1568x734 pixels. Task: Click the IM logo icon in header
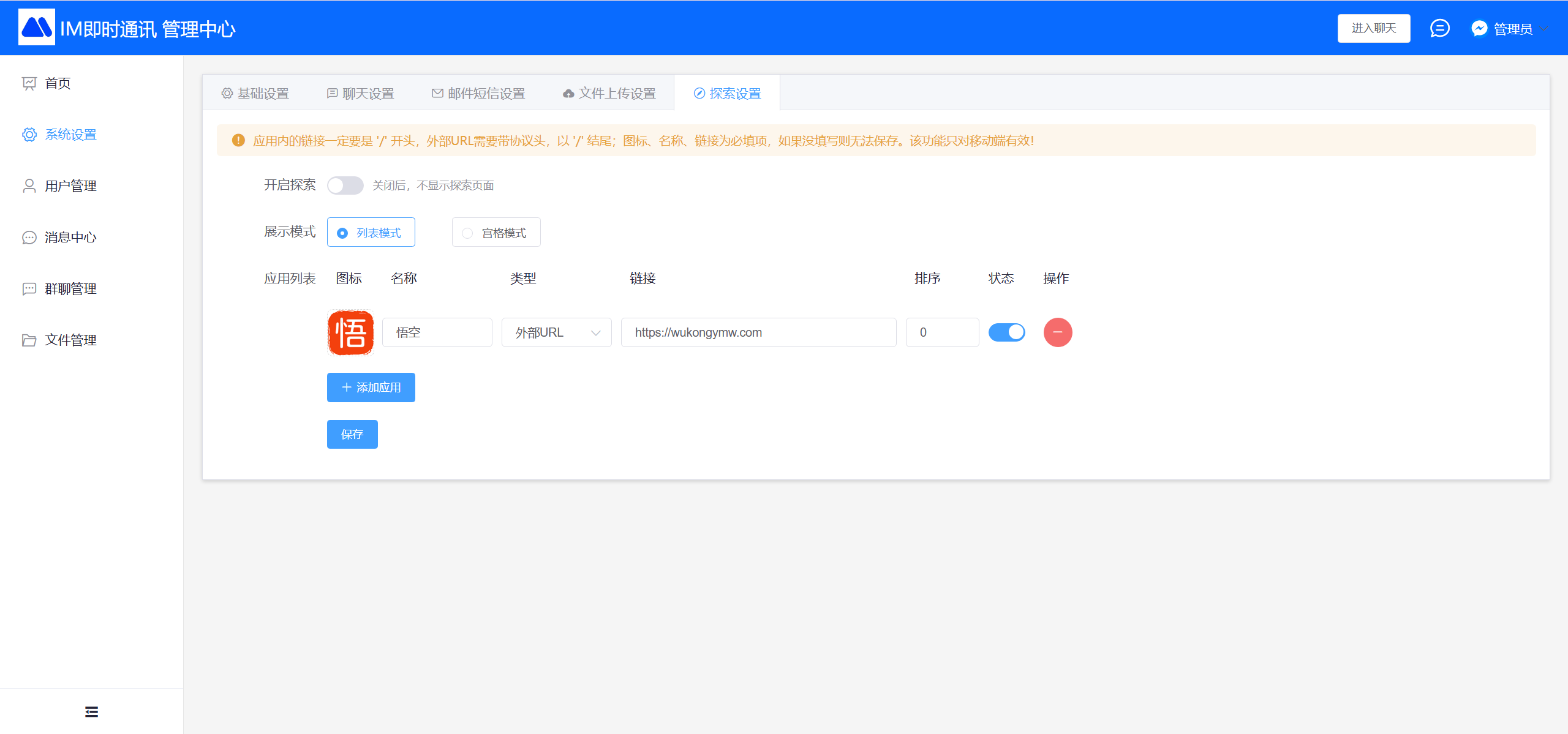click(37, 28)
